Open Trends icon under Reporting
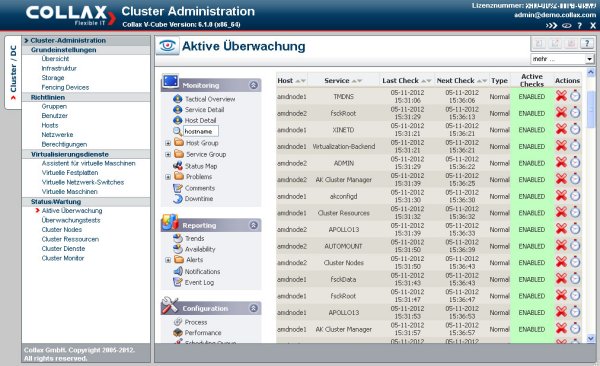 pos(178,238)
